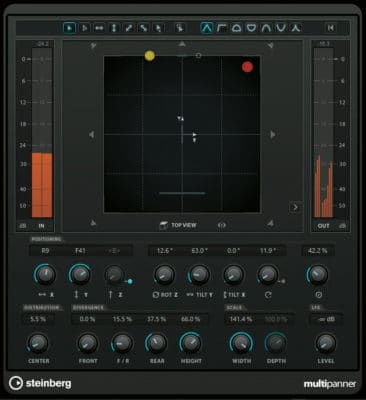This screenshot has width=366, height=400.
Task: Click the 11.9° orbit value
Action: (x=268, y=250)
